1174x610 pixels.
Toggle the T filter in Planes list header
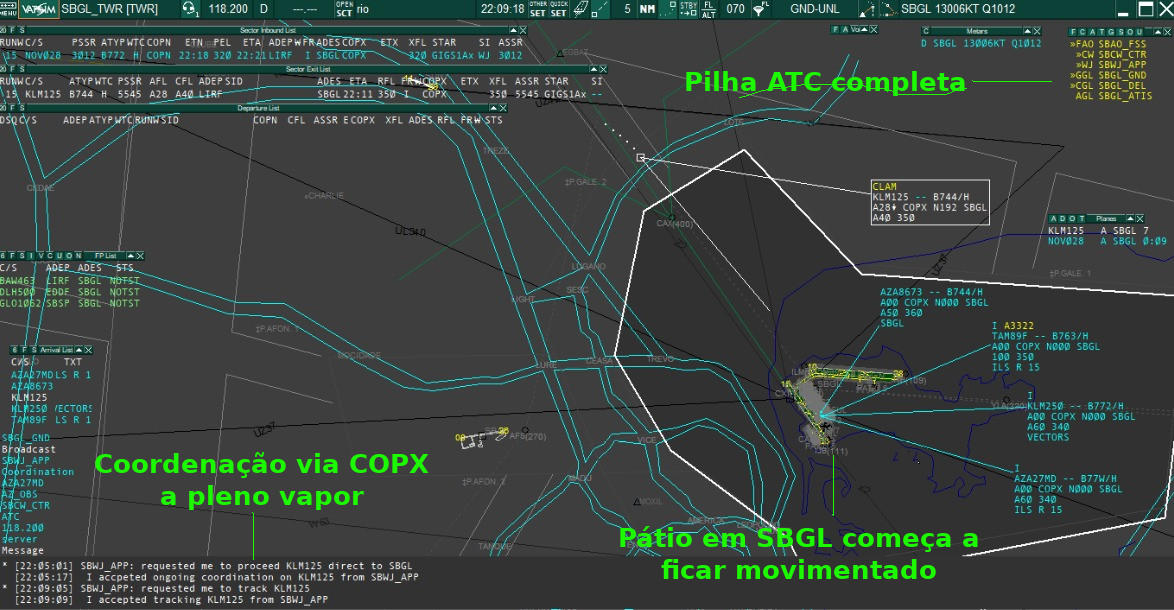tap(1083, 219)
